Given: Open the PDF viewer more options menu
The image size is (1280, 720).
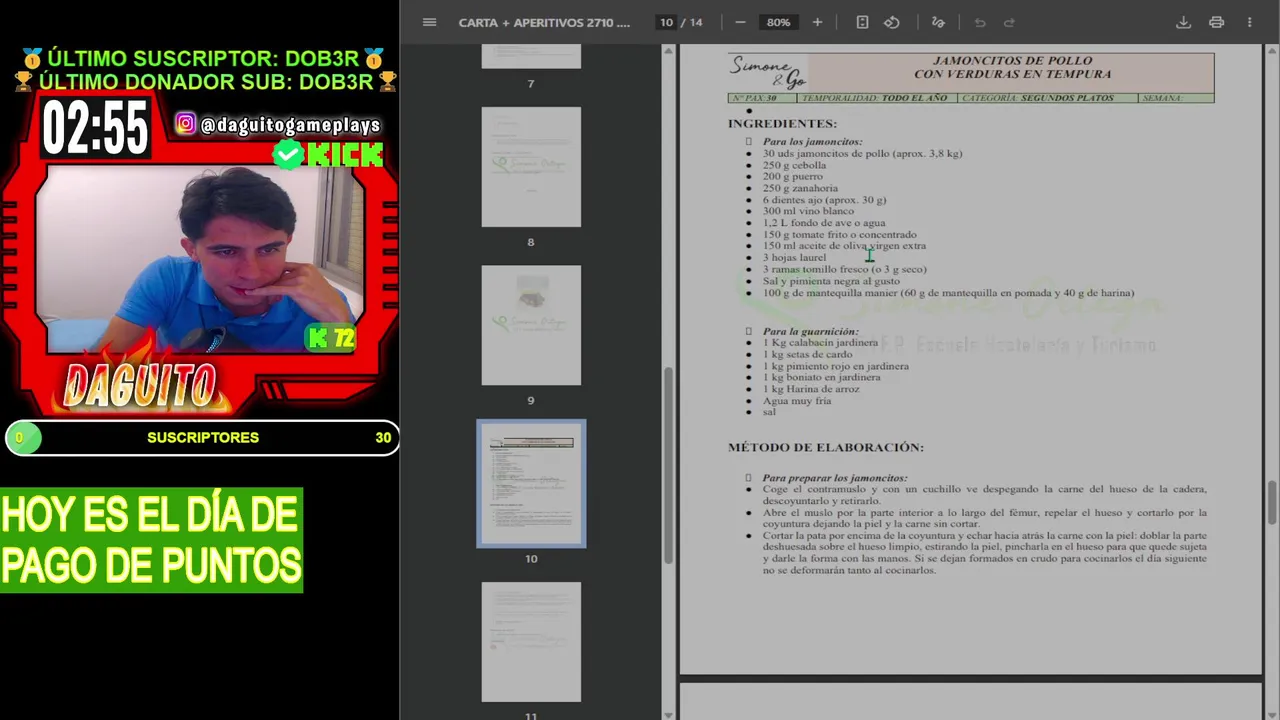Looking at the screenshot, I should pos(1249,22).
